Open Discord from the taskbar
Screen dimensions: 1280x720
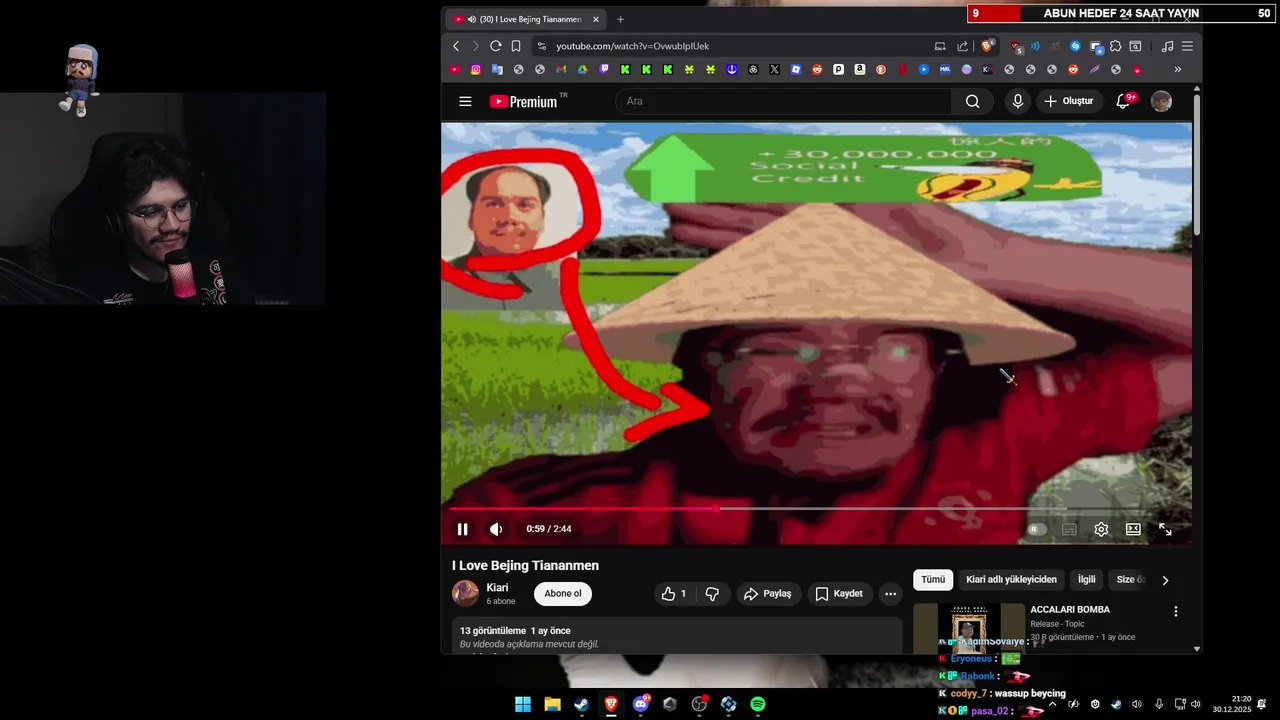coord(641,704)
